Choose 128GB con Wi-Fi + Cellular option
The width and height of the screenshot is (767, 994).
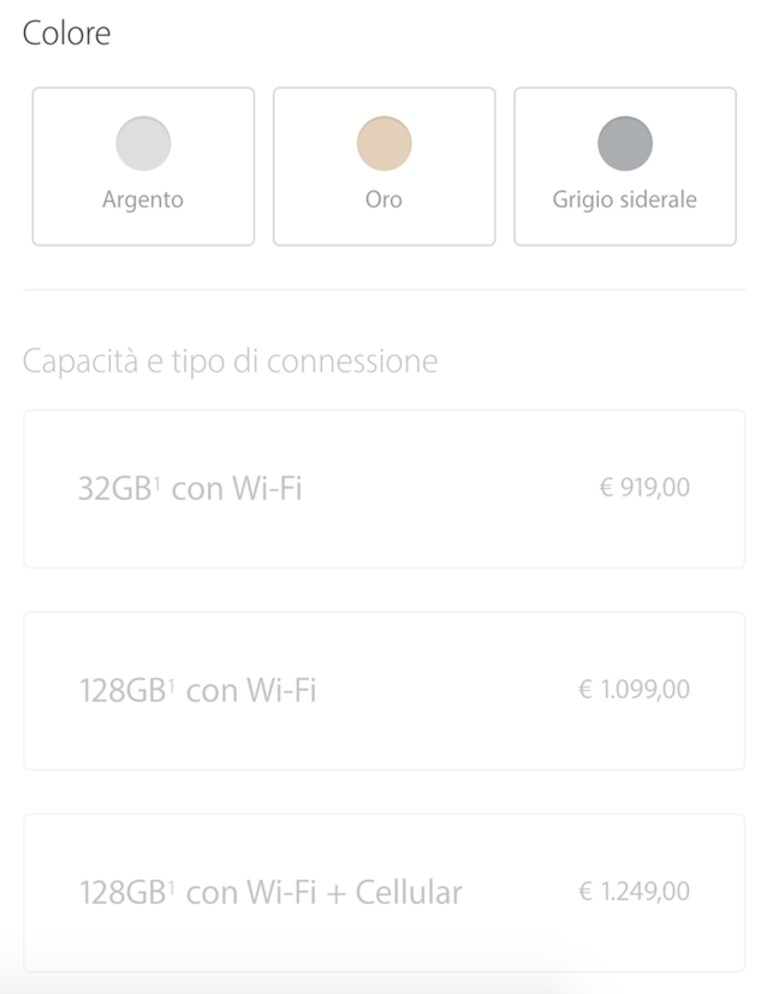(x=384, y=893)
